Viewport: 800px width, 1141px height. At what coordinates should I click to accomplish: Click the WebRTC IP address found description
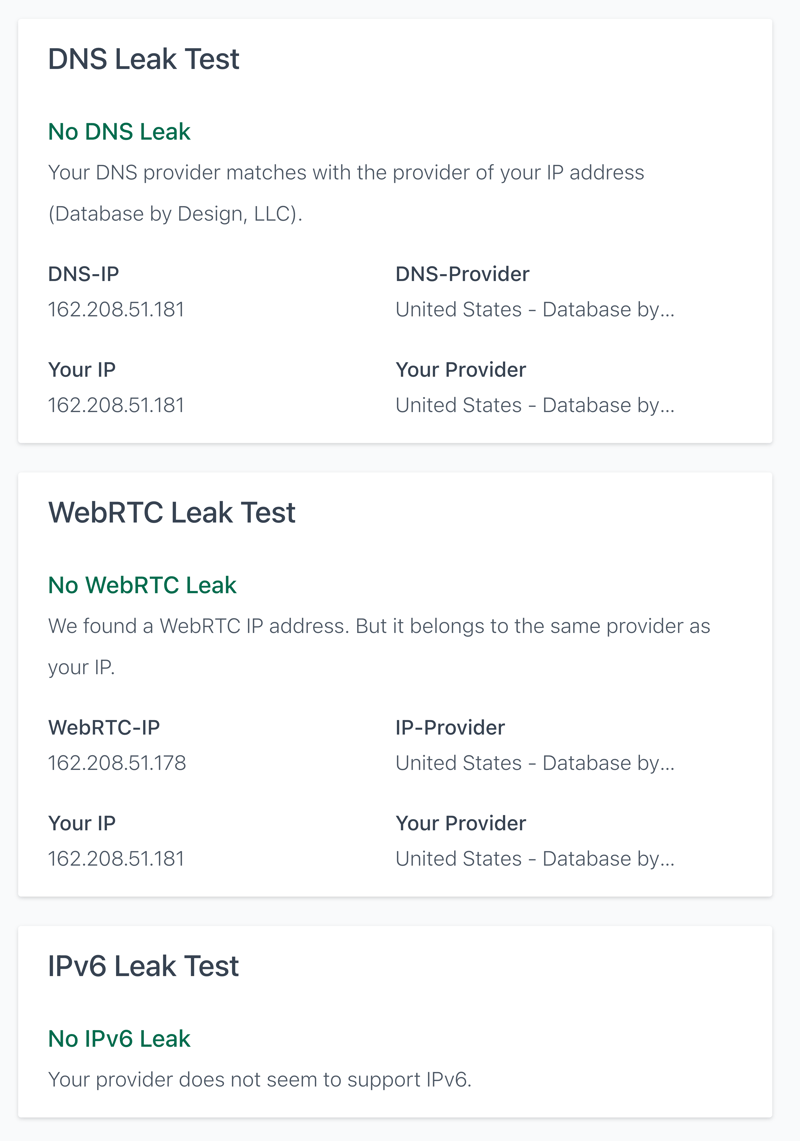(x=379, y=627)
